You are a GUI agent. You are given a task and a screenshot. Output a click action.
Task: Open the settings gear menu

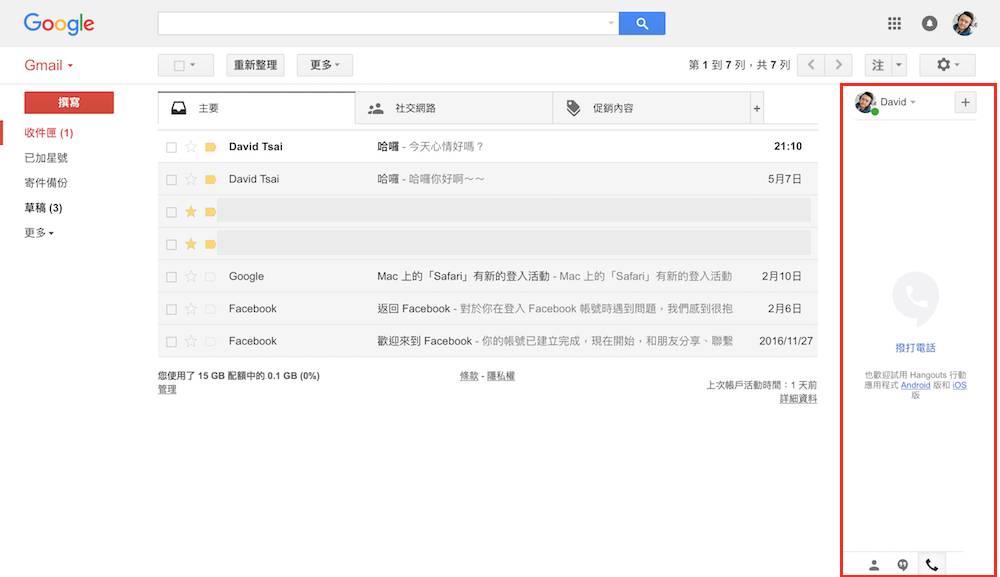pos(946,65)
